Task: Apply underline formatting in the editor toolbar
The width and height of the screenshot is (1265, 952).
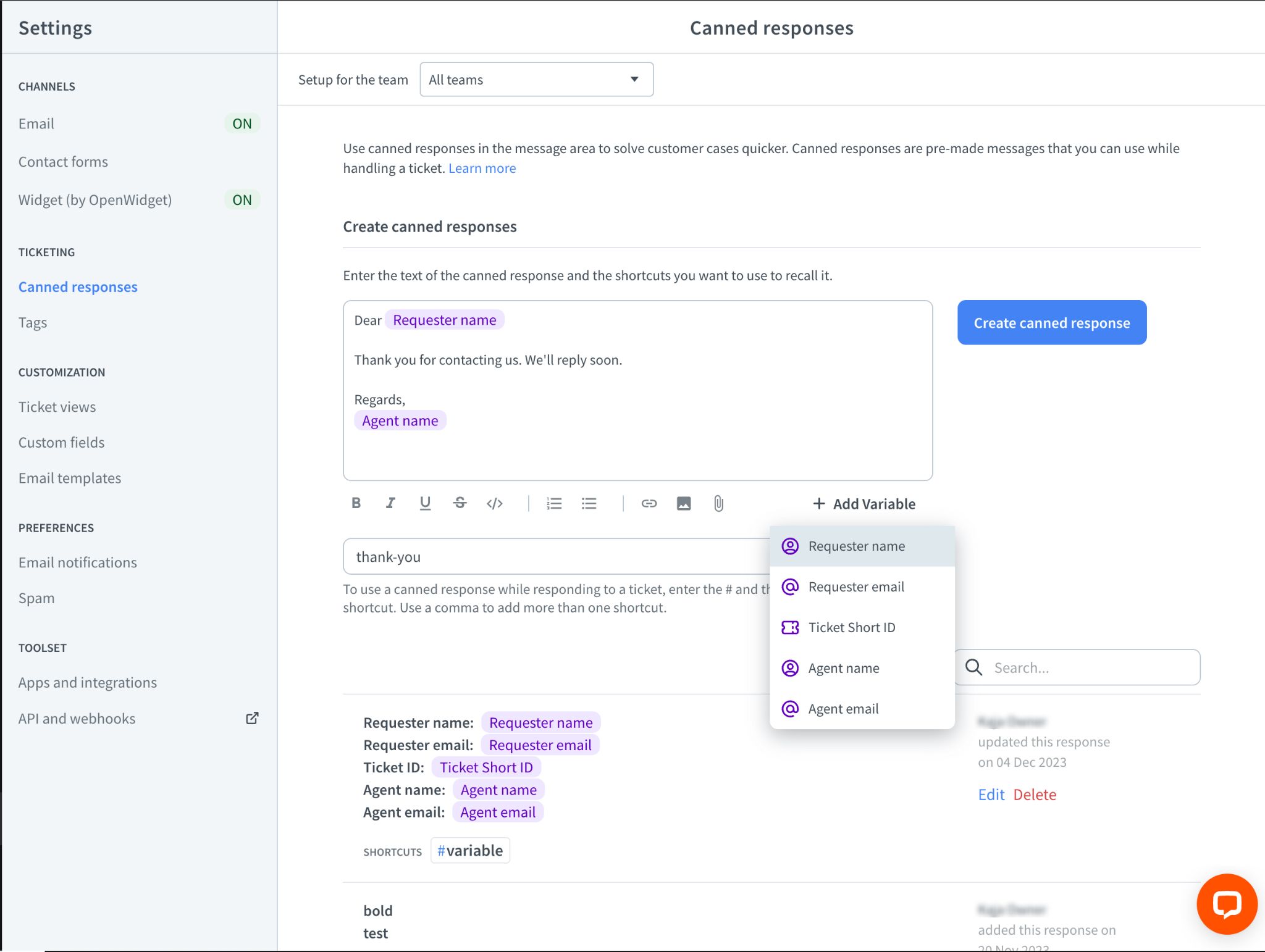Action: pyautogui.click(x=425, y=503)
